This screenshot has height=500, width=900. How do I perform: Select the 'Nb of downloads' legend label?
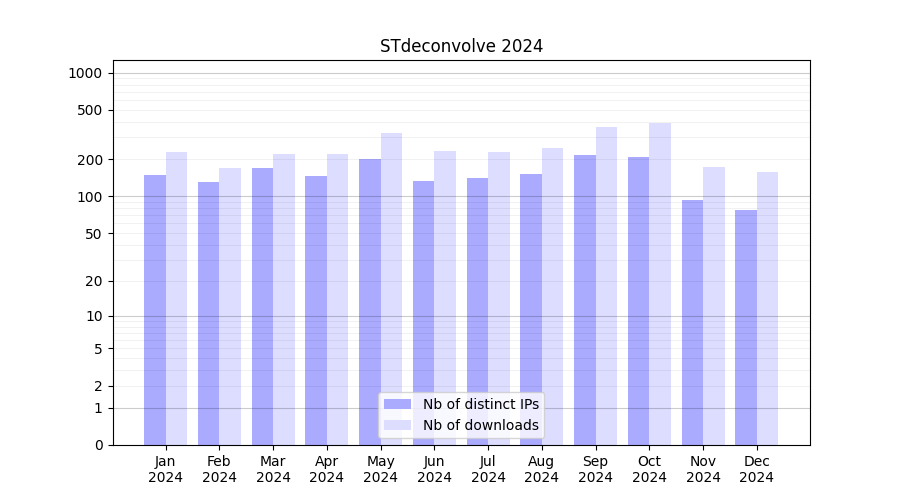[480, 425]
